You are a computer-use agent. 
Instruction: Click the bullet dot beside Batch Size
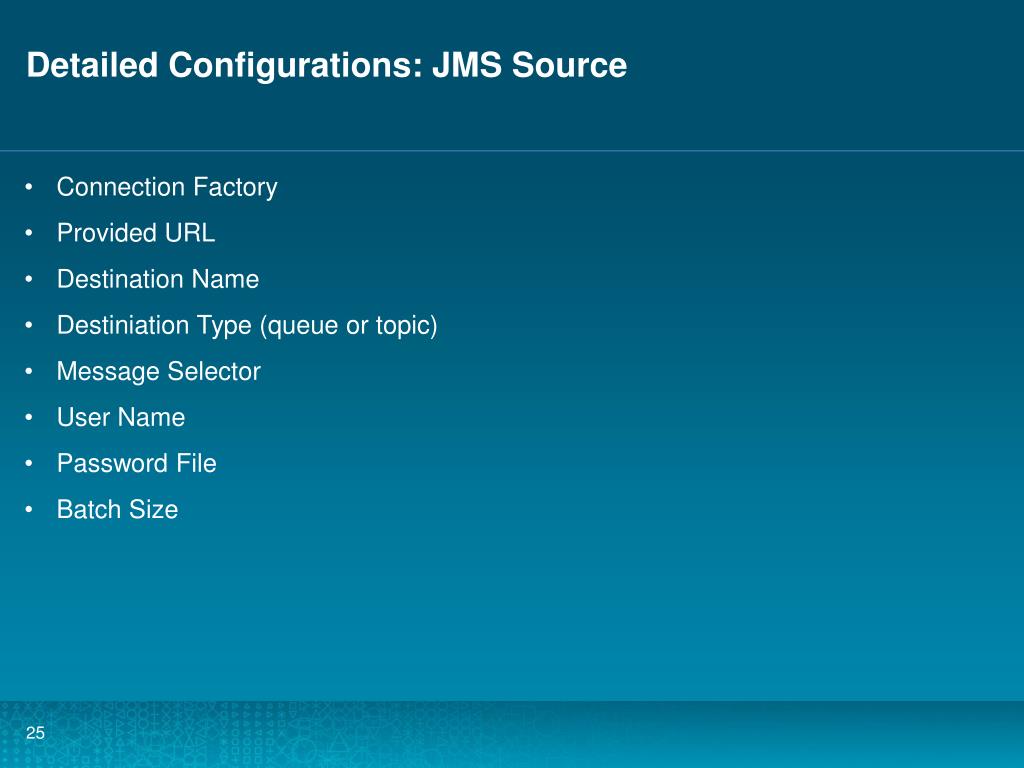point(33,510)
